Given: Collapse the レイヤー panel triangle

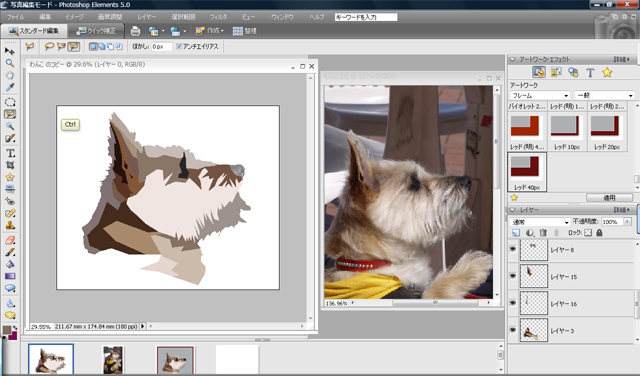Looking at the screenshot, I should pos(512,210).
